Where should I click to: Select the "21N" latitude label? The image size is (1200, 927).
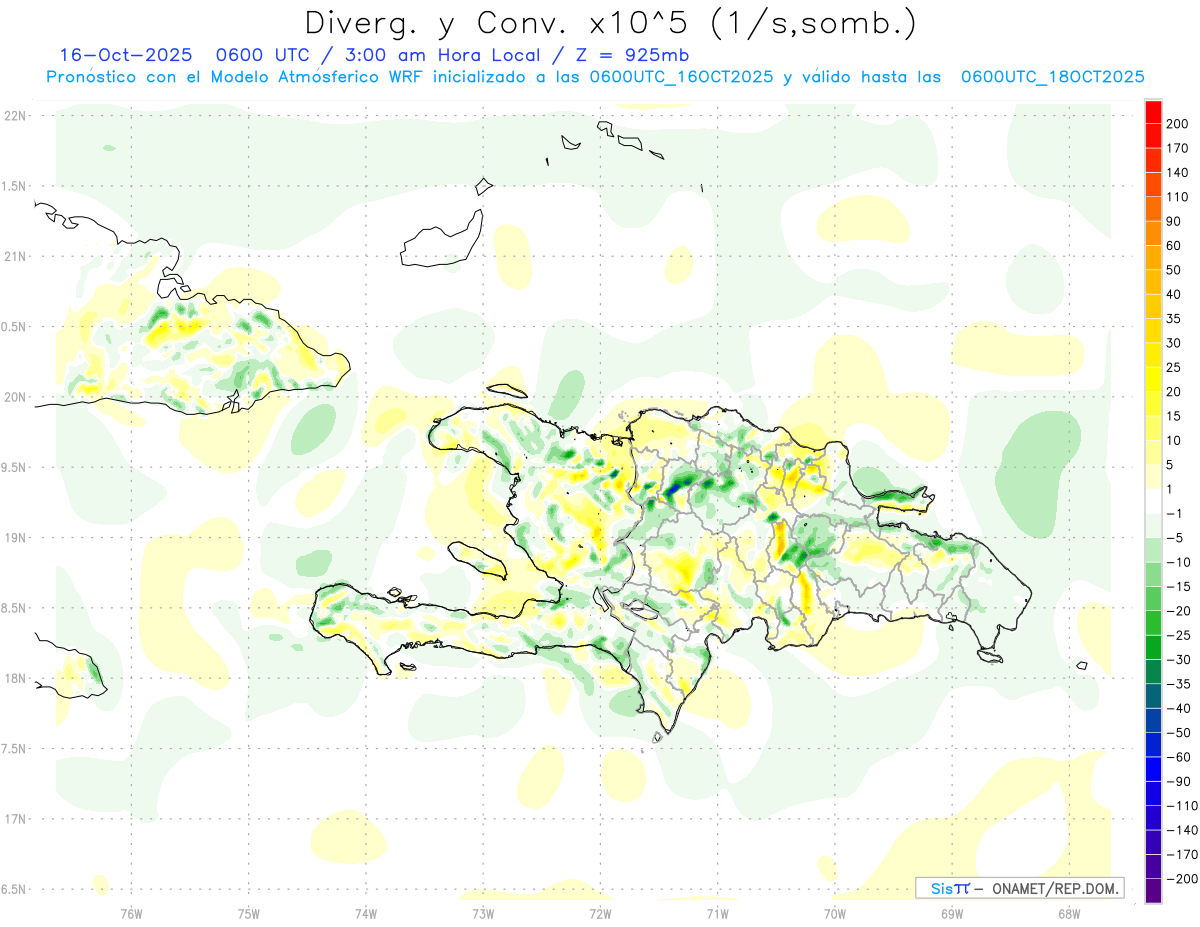point(14,257)
